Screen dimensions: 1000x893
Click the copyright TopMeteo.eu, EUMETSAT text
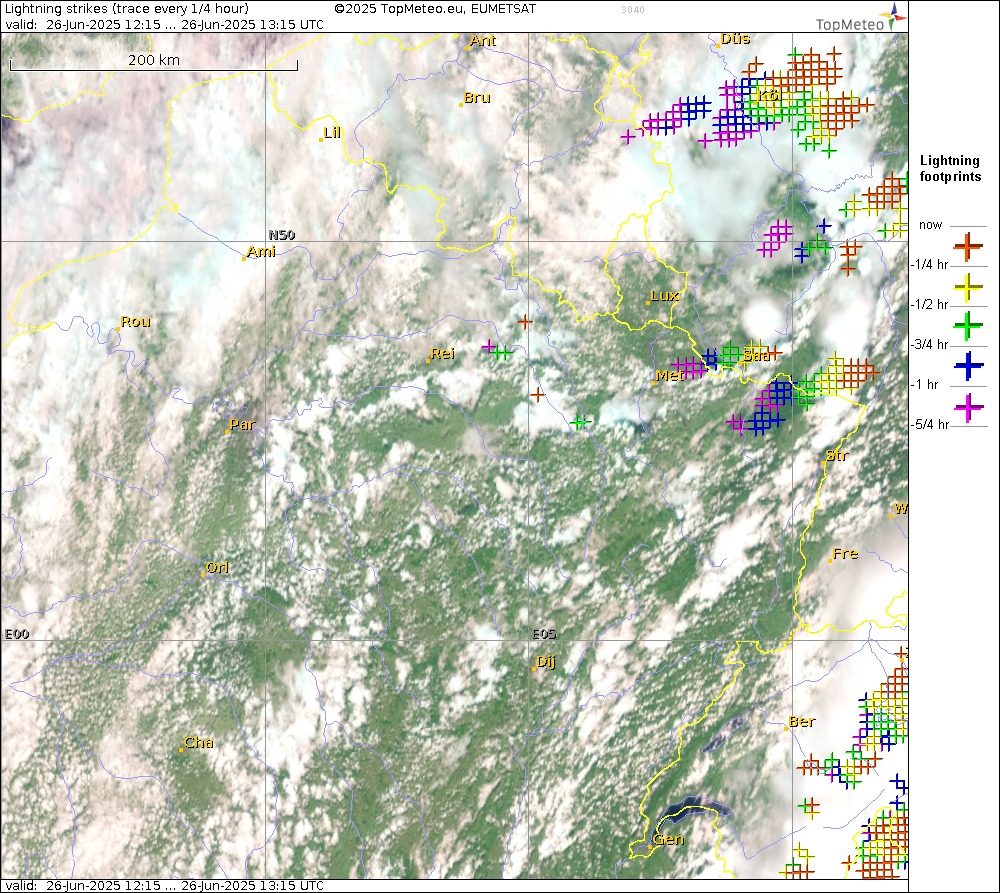tap(435, 9)
